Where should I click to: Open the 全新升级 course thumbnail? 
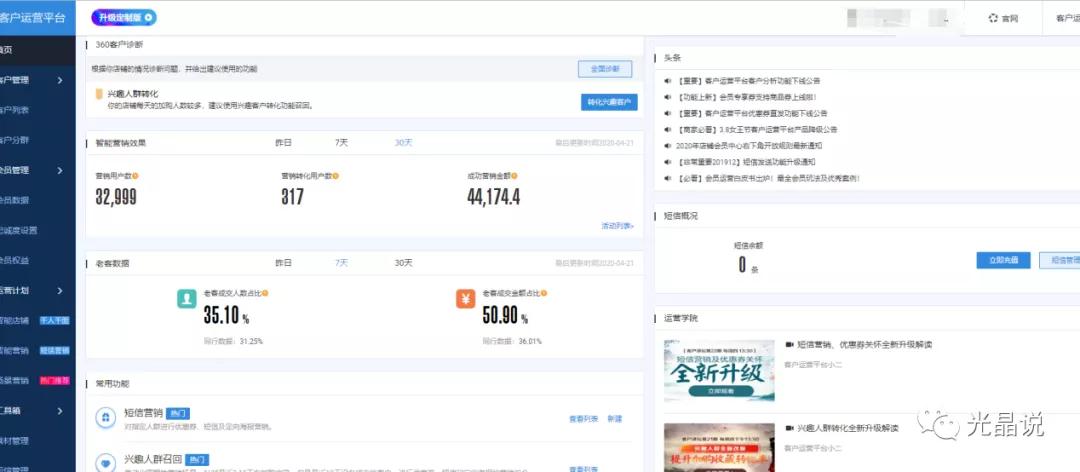pos(719,371)
